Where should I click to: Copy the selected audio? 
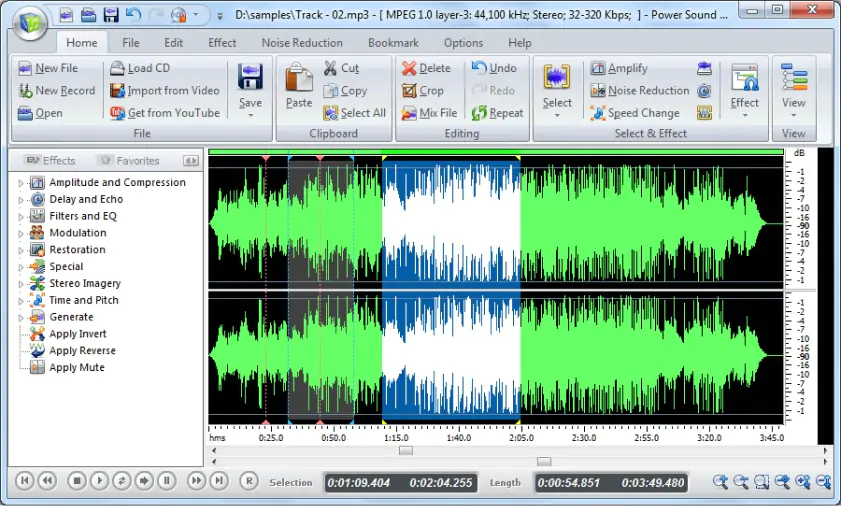coord(345,91)
